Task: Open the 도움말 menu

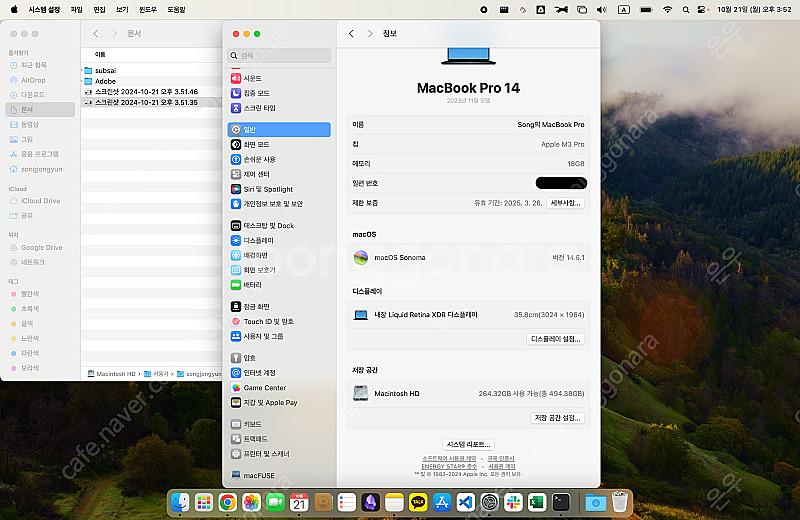Action: (177, 9)
